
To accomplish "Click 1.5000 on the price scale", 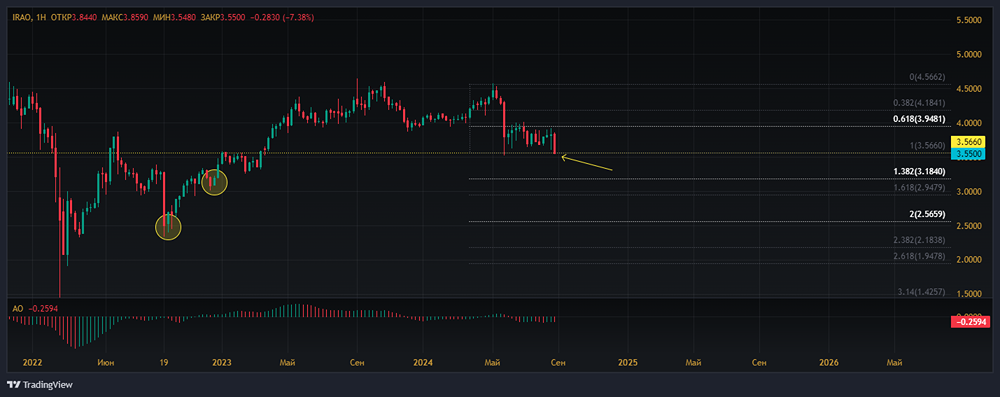I will click(969, 294).
